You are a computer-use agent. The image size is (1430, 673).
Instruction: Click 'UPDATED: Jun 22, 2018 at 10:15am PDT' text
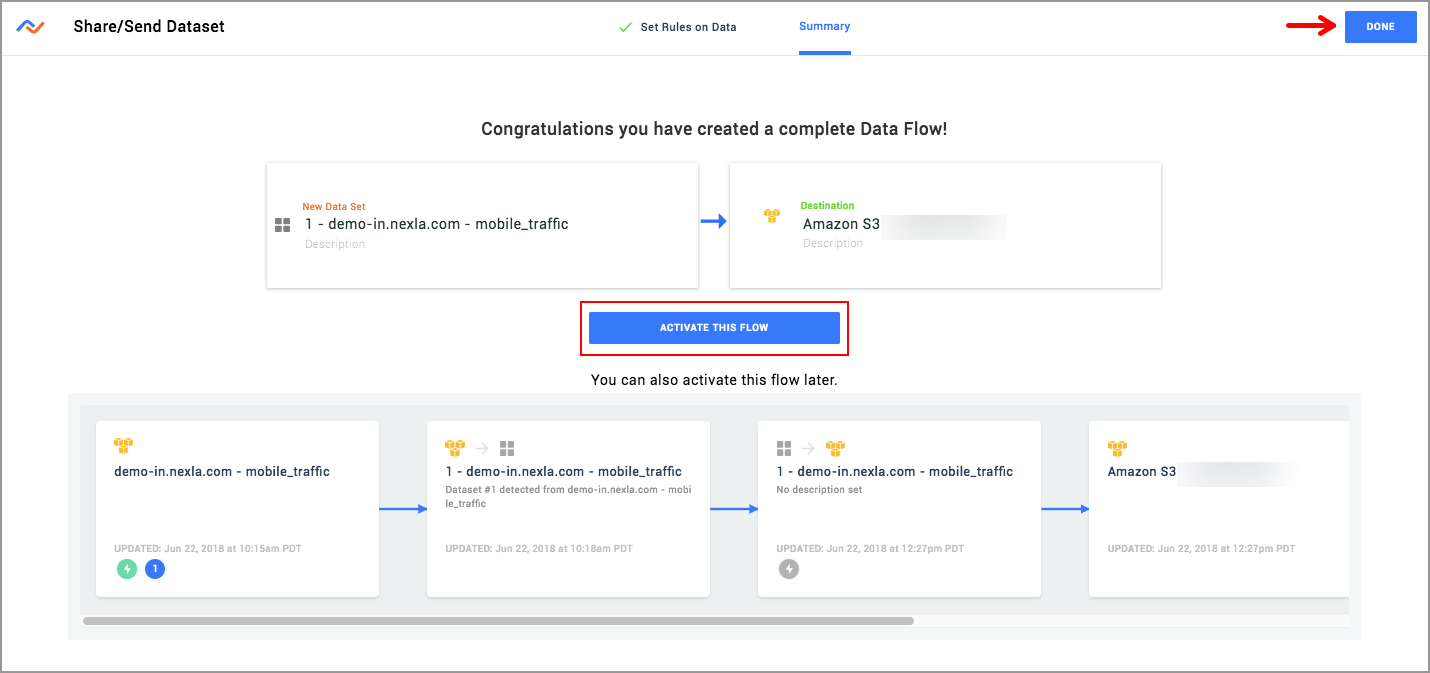pos(208,548)
